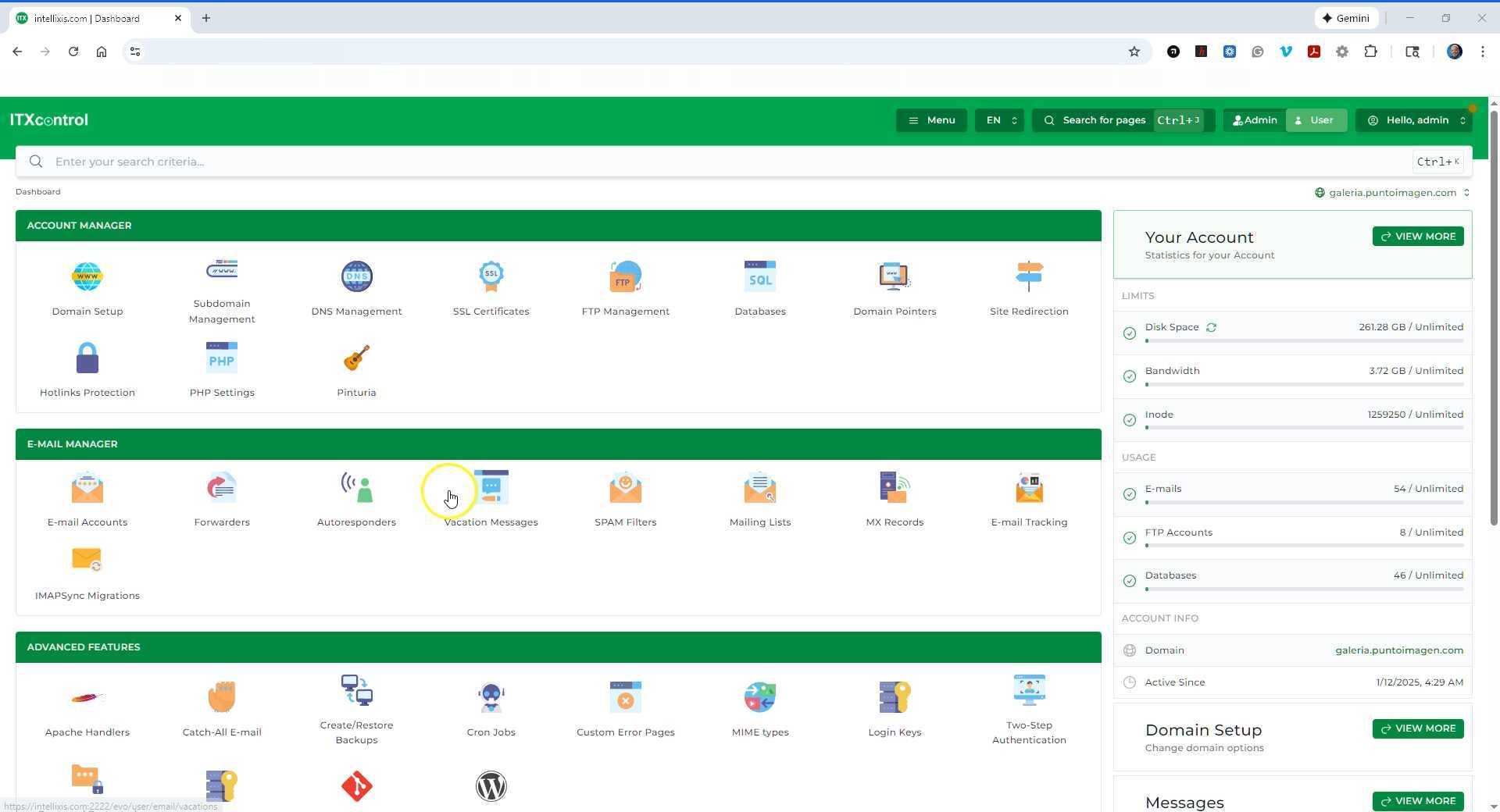1500x812 pixels.
Task: Switch to User access level
Action: pos(1316,120)
